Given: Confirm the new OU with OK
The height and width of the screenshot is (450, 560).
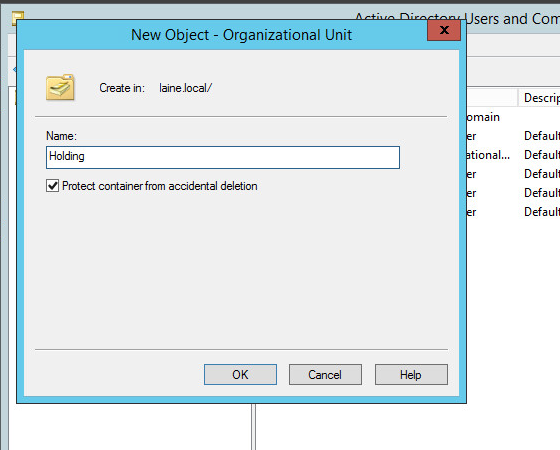Looking at the screenshot, I should pyautogui.click(x=240, y=375).
